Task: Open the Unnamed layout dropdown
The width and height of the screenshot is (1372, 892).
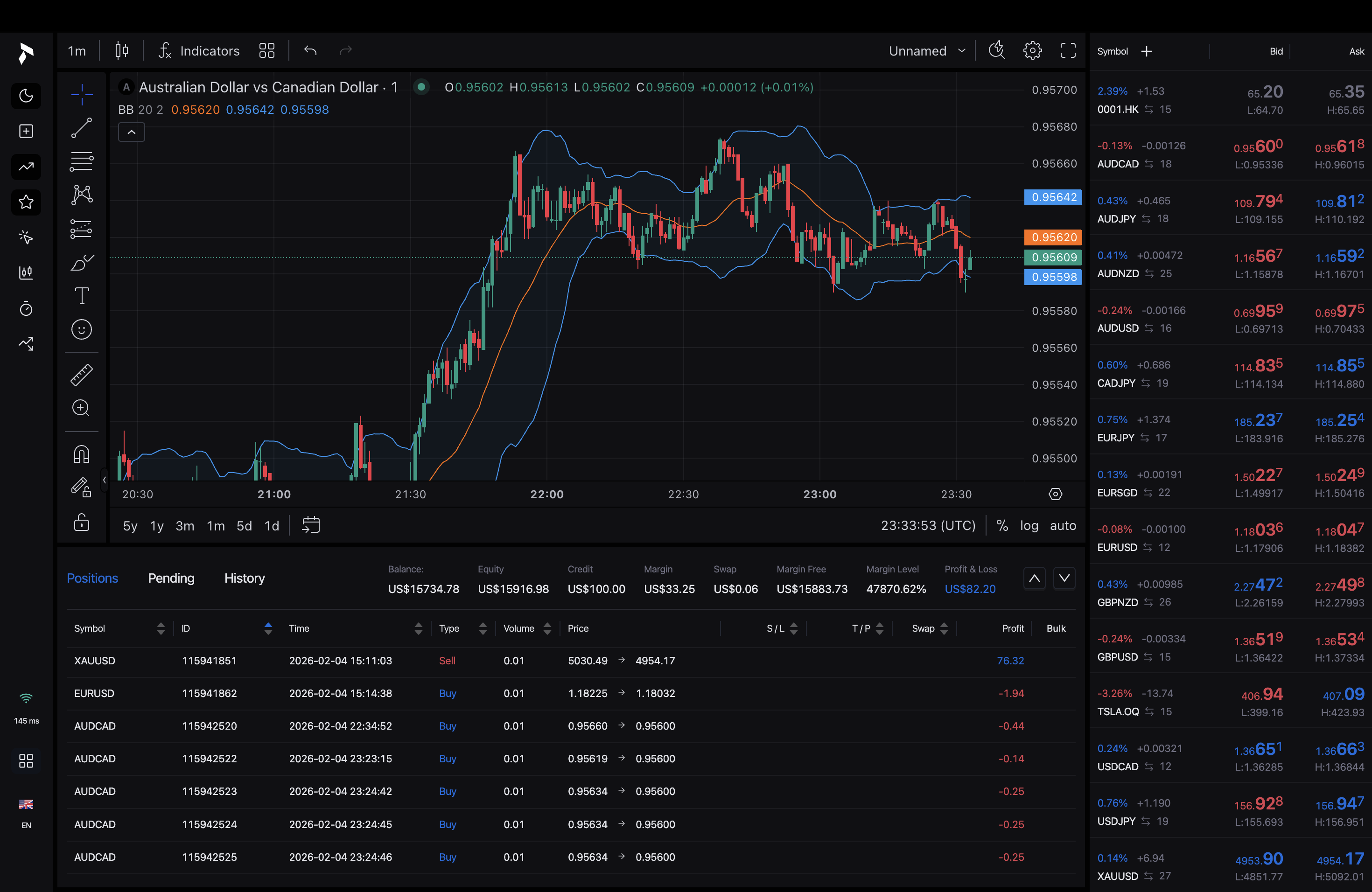Action: pos(926,51)
